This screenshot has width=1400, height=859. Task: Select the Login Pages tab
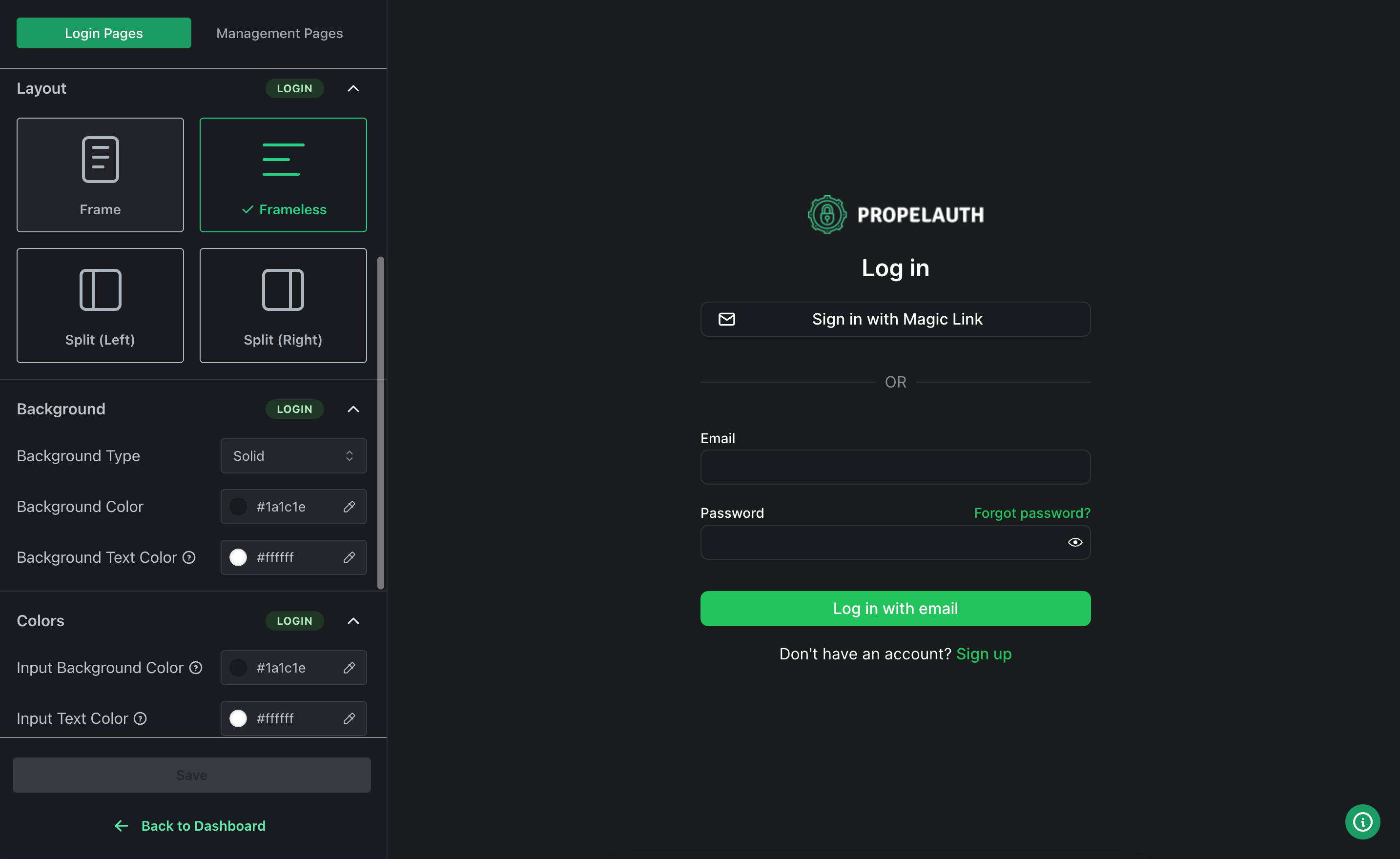104,32
